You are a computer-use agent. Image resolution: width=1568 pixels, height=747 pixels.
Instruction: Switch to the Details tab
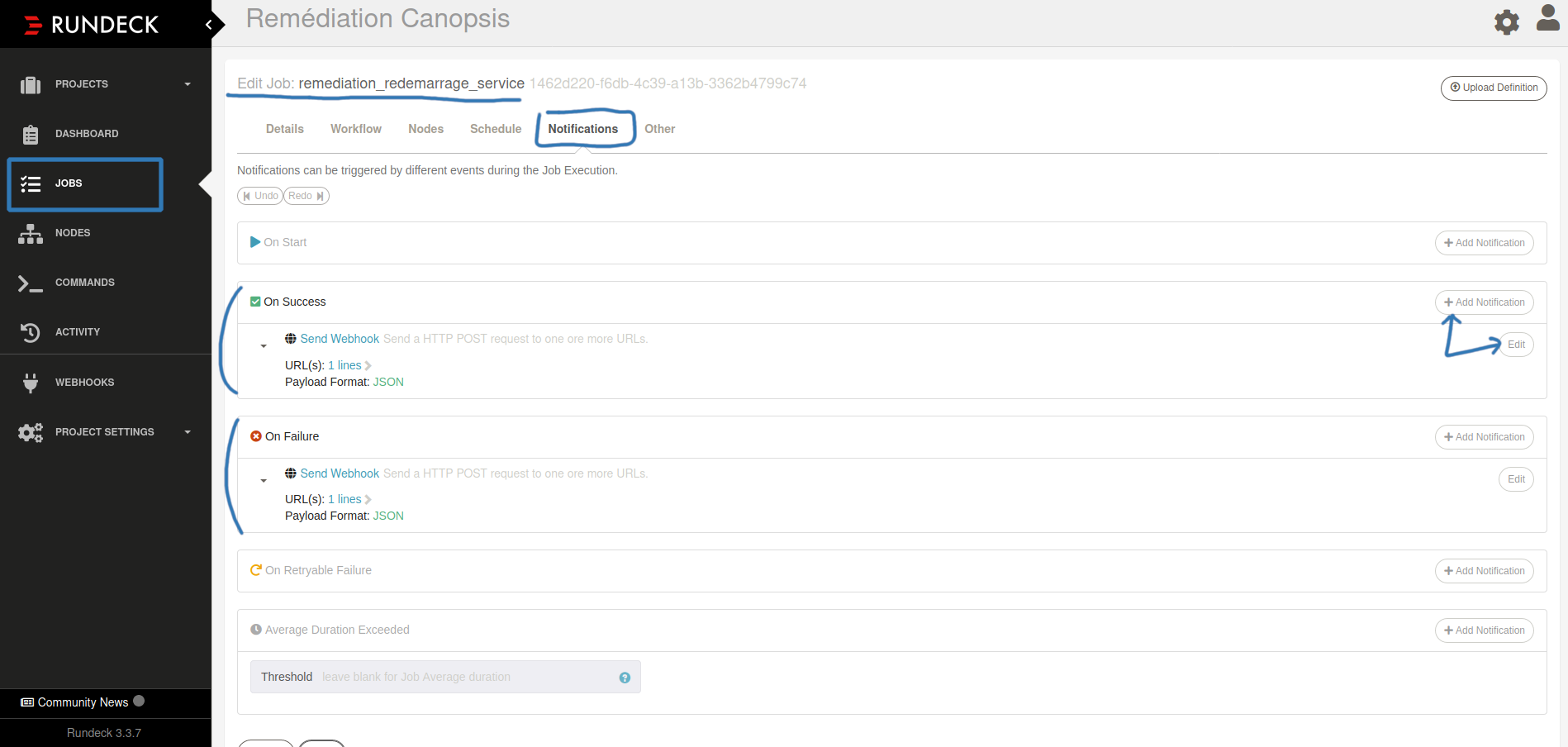pyautogui.click(x=285, y=129)
